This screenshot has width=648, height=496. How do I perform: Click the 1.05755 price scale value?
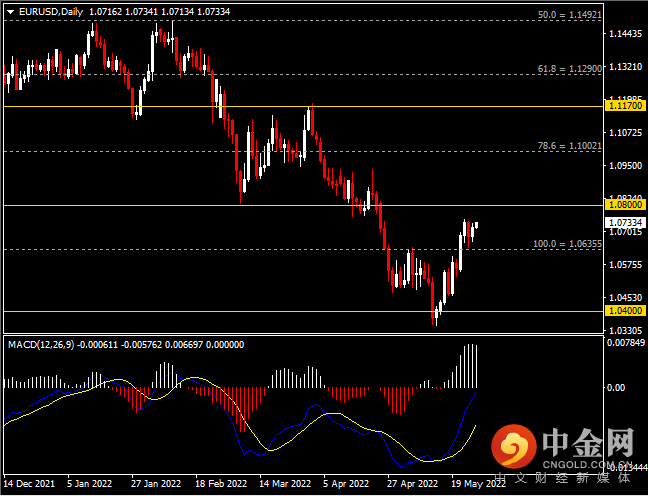point(626,265)
